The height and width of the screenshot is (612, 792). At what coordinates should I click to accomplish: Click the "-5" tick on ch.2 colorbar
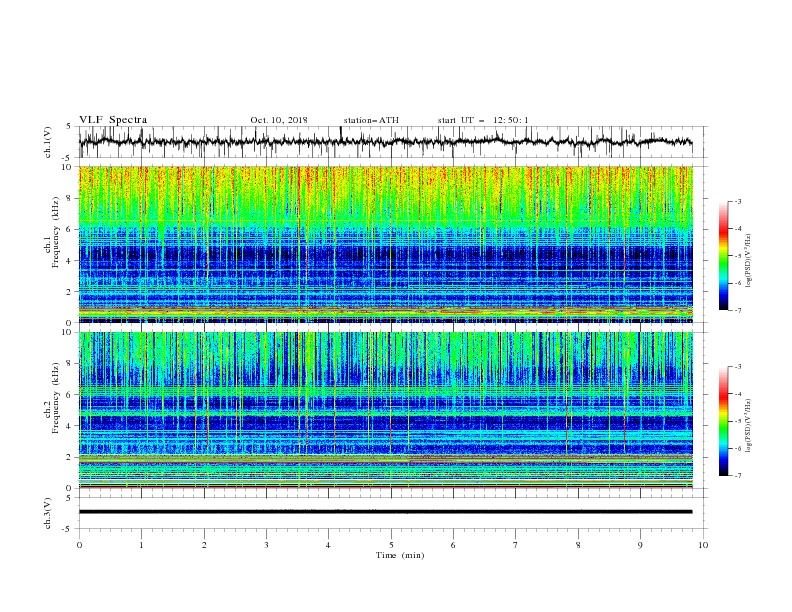pos(738,421)
